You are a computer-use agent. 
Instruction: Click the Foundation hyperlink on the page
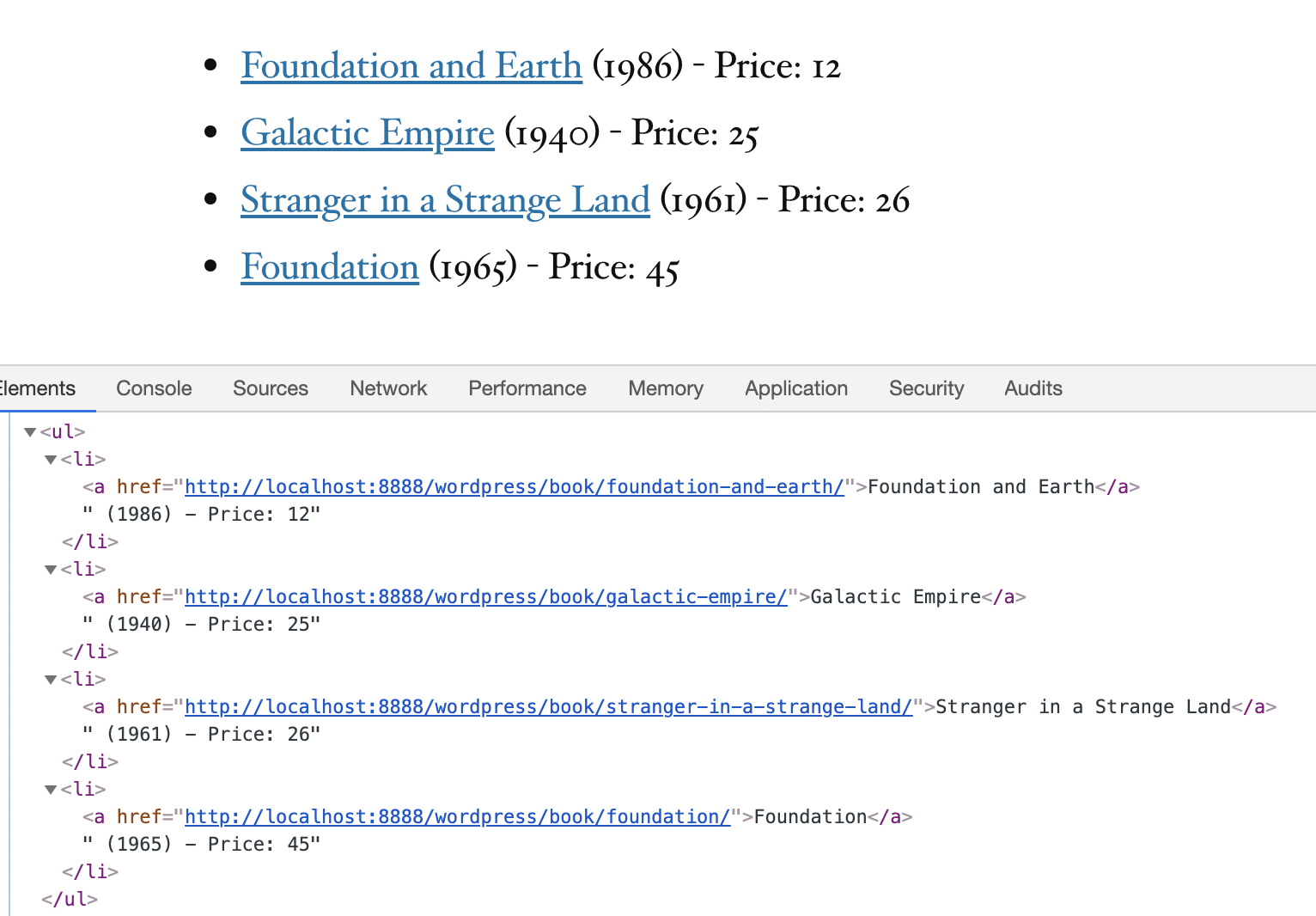329,266
